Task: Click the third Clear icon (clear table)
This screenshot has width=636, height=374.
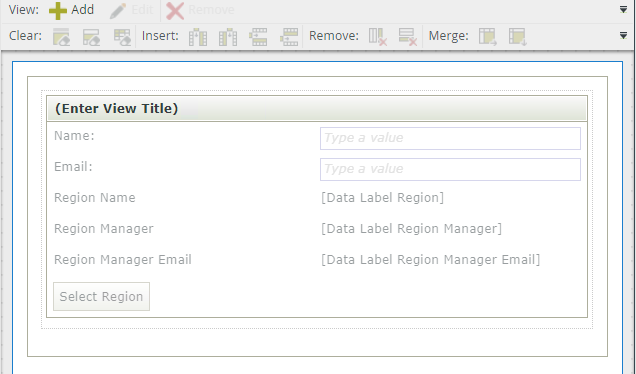Action: coord(122,37)
